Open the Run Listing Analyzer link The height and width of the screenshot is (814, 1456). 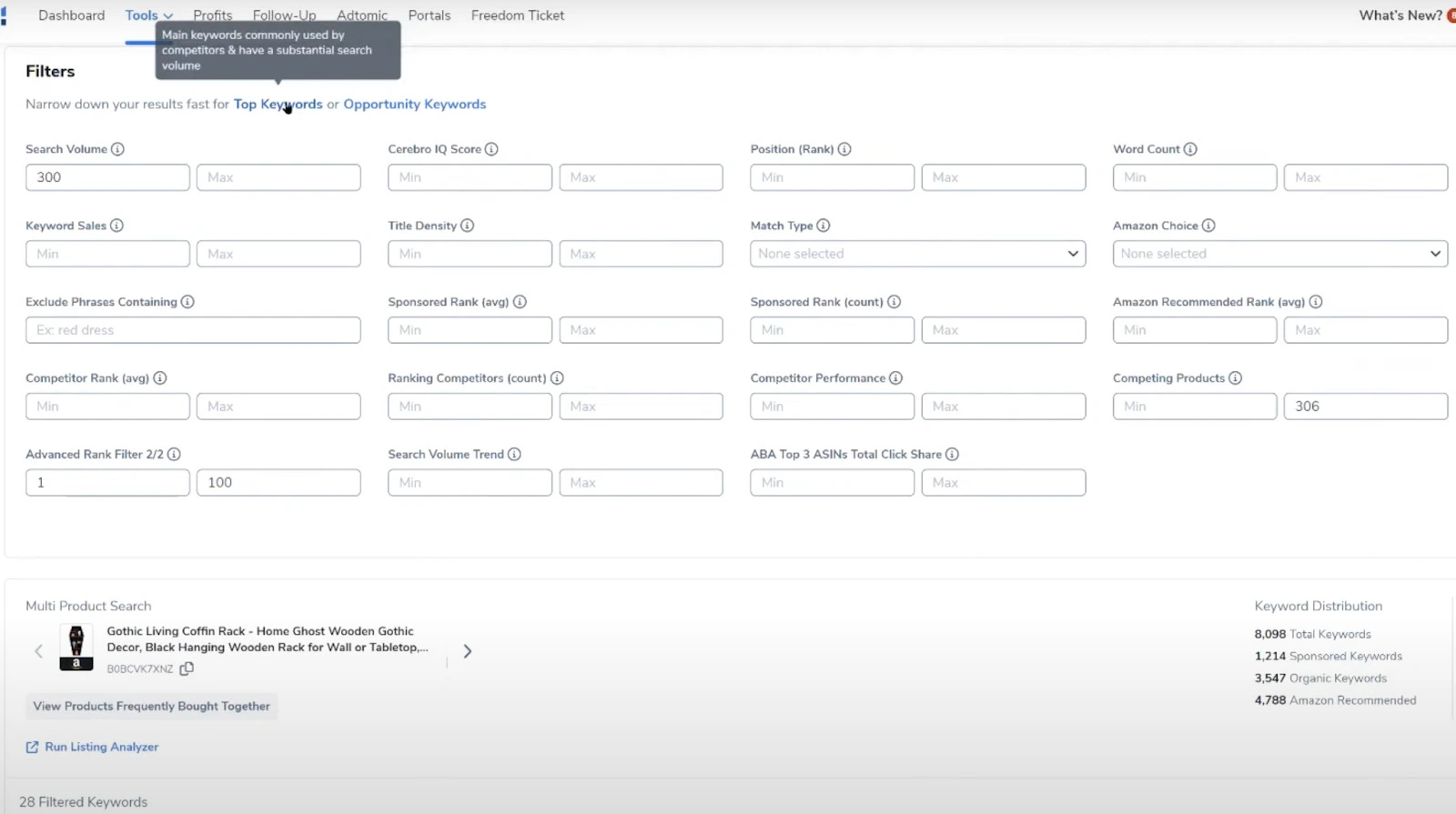click(x=101, y=747)
